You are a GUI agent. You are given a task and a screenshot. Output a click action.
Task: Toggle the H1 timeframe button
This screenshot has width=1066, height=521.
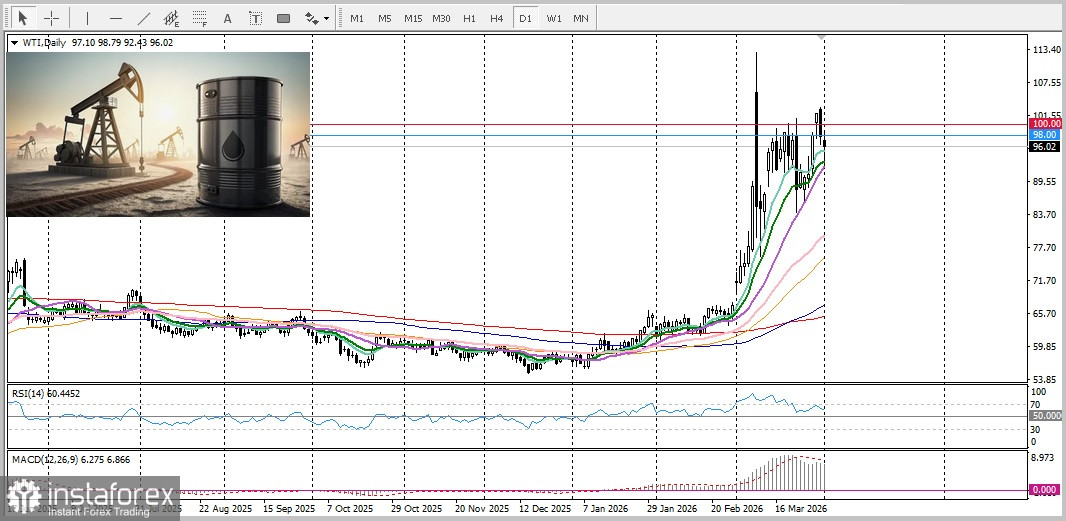[469, 18]
